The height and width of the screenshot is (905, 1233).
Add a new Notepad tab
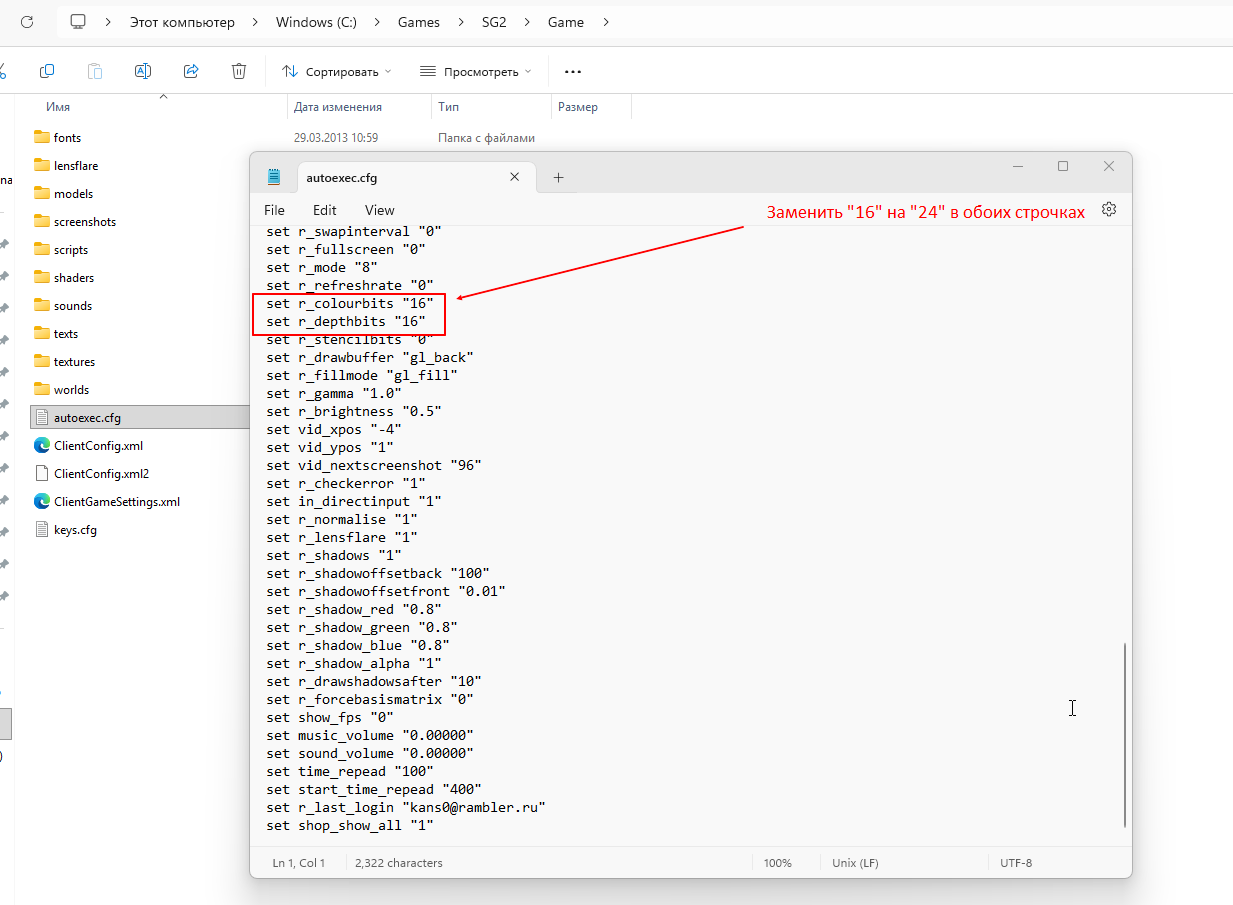558,177
